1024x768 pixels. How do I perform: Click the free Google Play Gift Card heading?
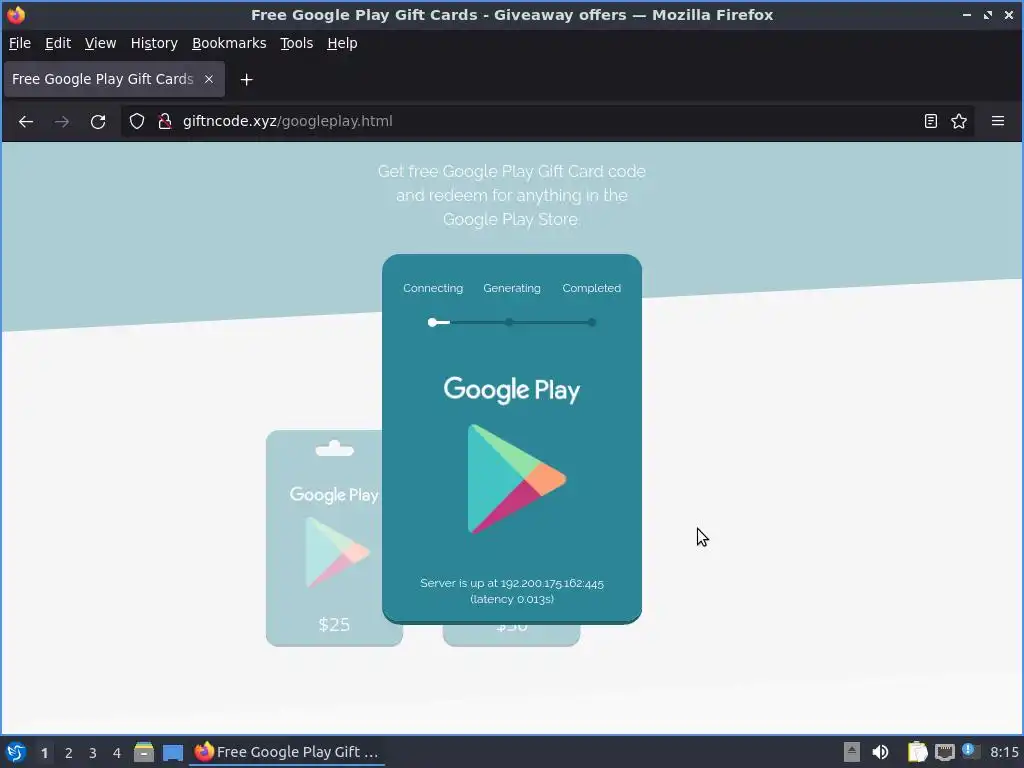click(x=511, y=195)
